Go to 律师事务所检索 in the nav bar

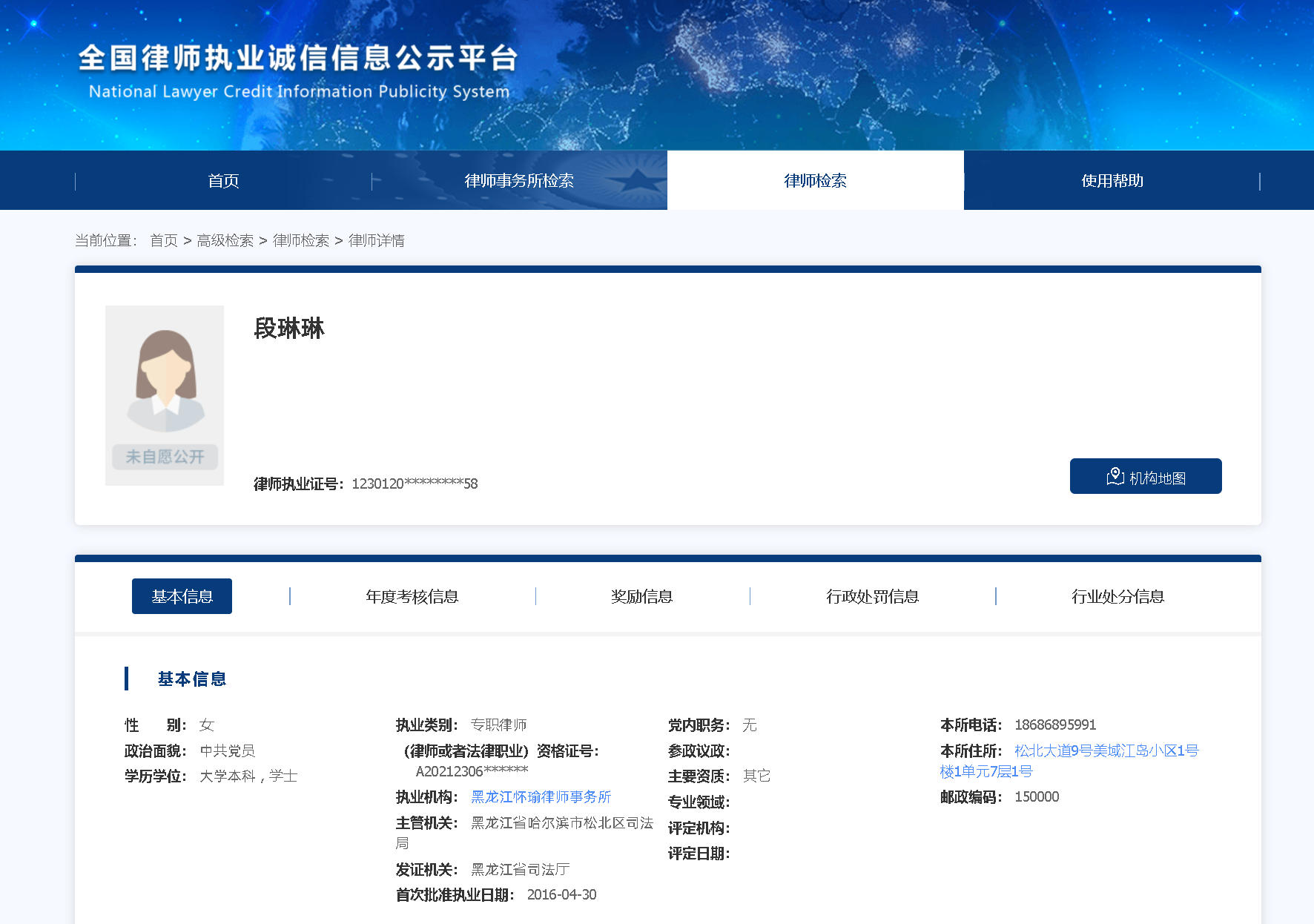519,181
